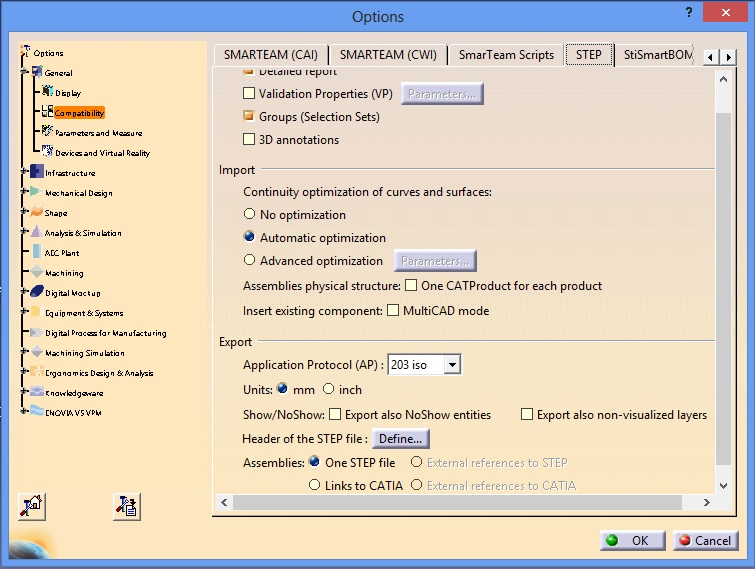
Task: Click Define... for STEP file header
Action: point(401,439)
